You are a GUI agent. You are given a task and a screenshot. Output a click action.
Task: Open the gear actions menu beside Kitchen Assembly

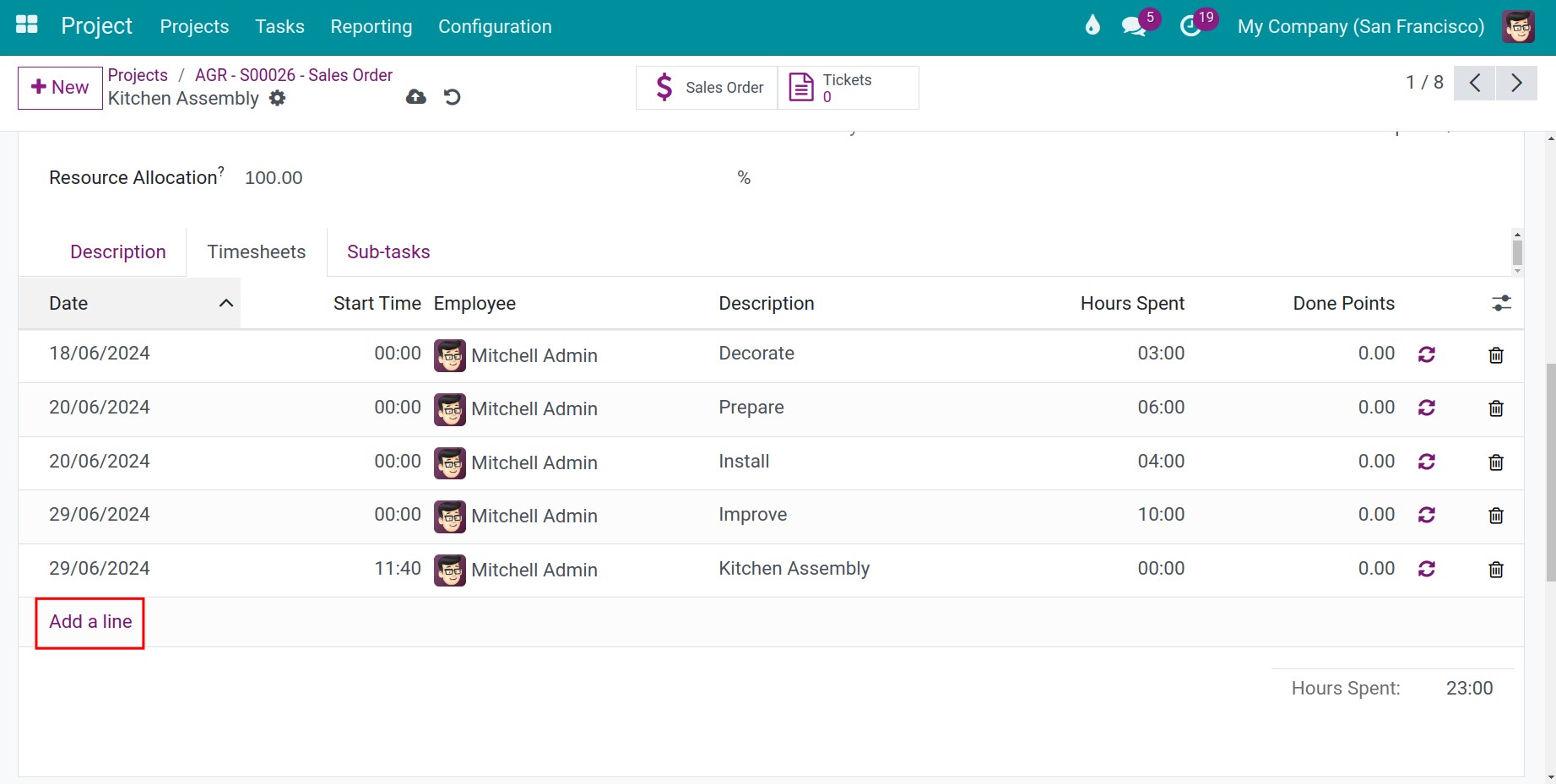point(277,98)
